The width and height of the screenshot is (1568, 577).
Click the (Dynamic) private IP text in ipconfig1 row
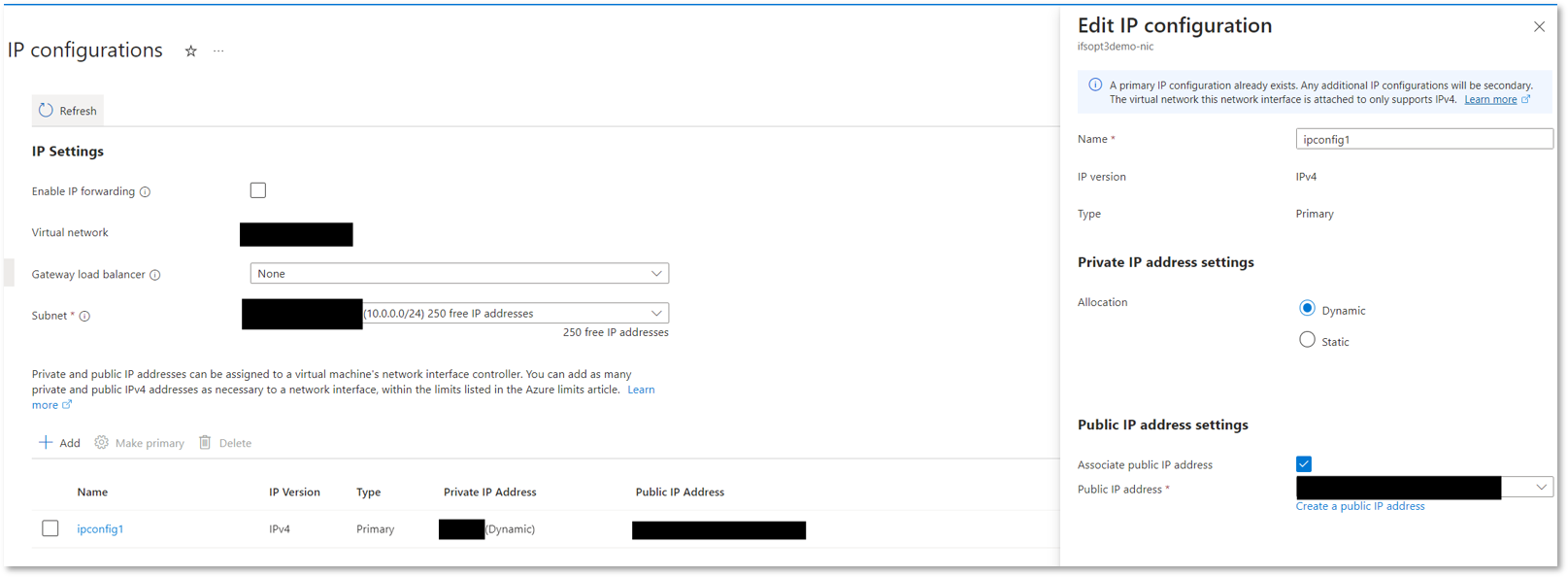pyautogui.click(x=511, y=529)
